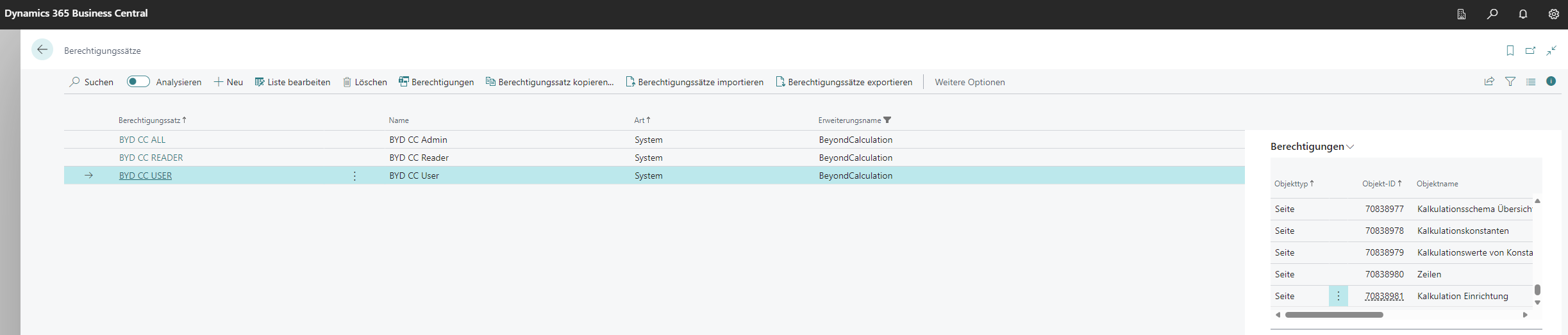
Task: Open the search magnifier in top bar
Action: pos(1492,14)
